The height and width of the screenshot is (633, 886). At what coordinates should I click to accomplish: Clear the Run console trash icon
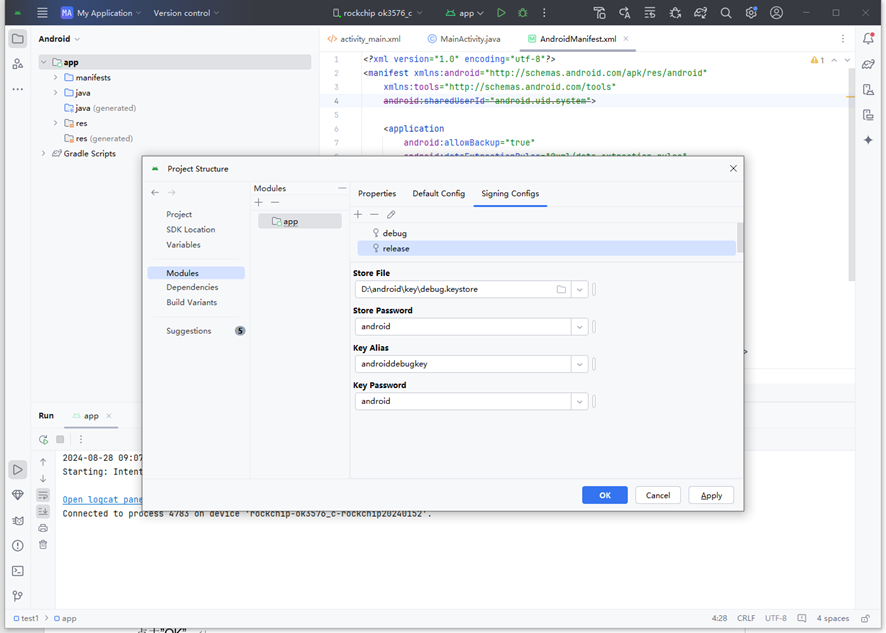[43, 545]
